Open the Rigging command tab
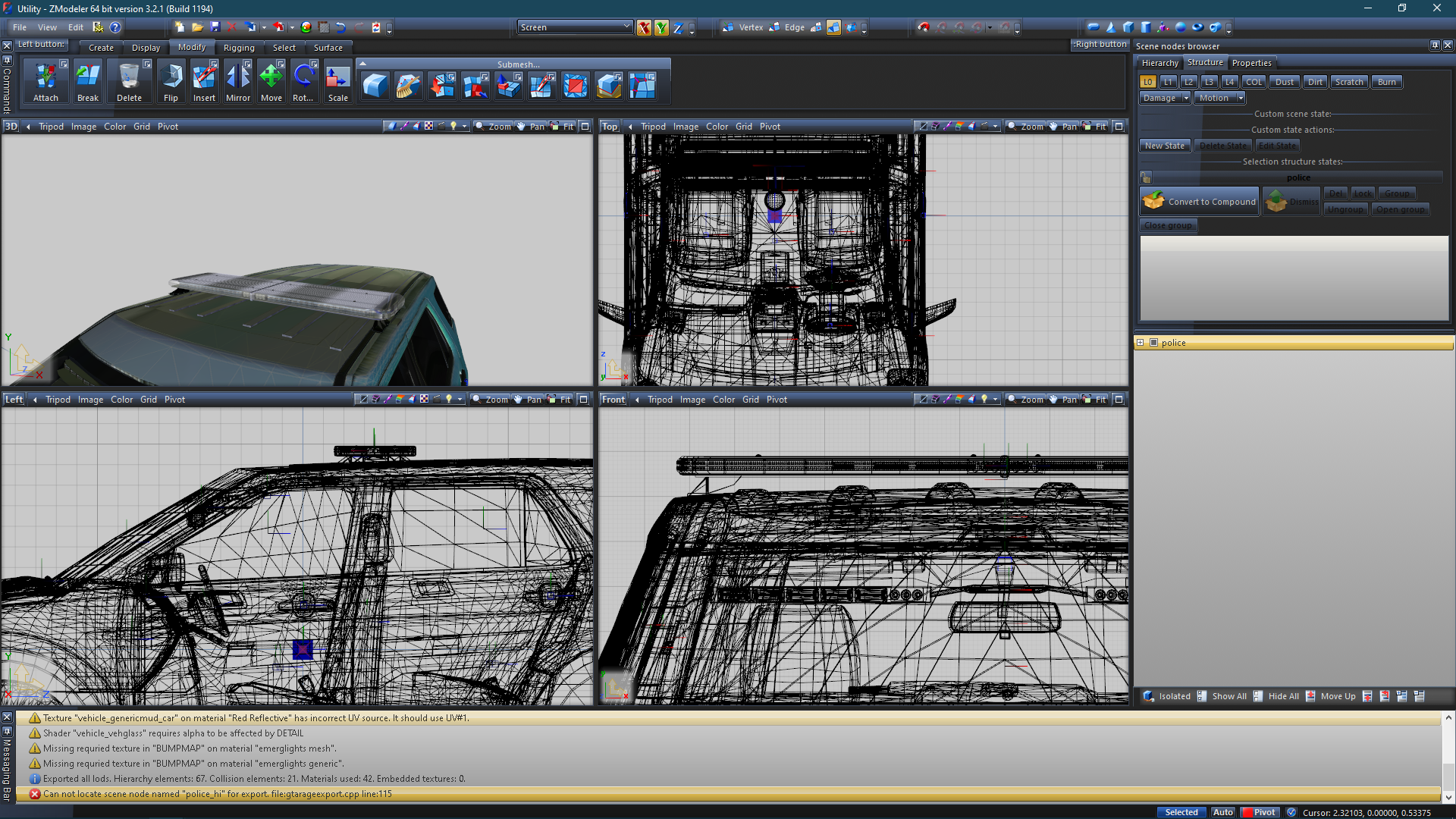 coord(239,48)
